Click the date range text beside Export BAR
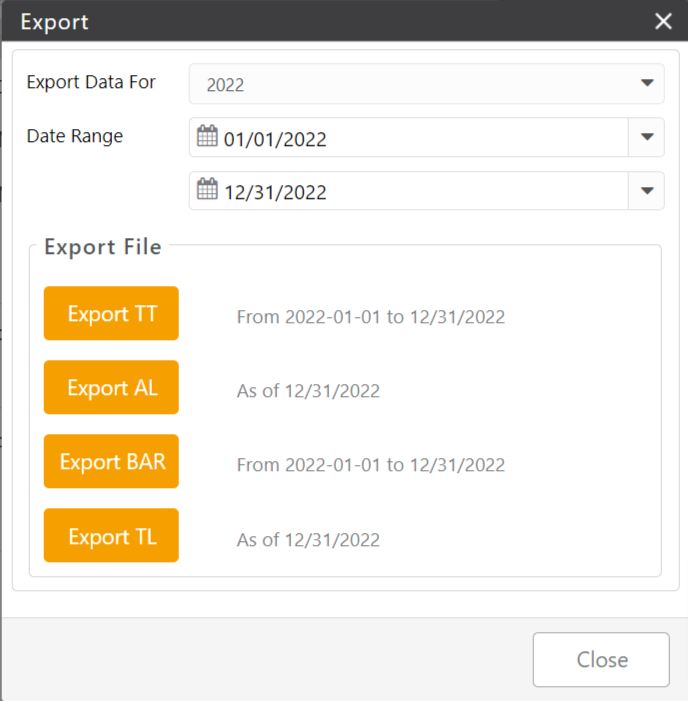The width and height of the screenshot is (688, 701). pyautogui.click(x=370, y=465)
